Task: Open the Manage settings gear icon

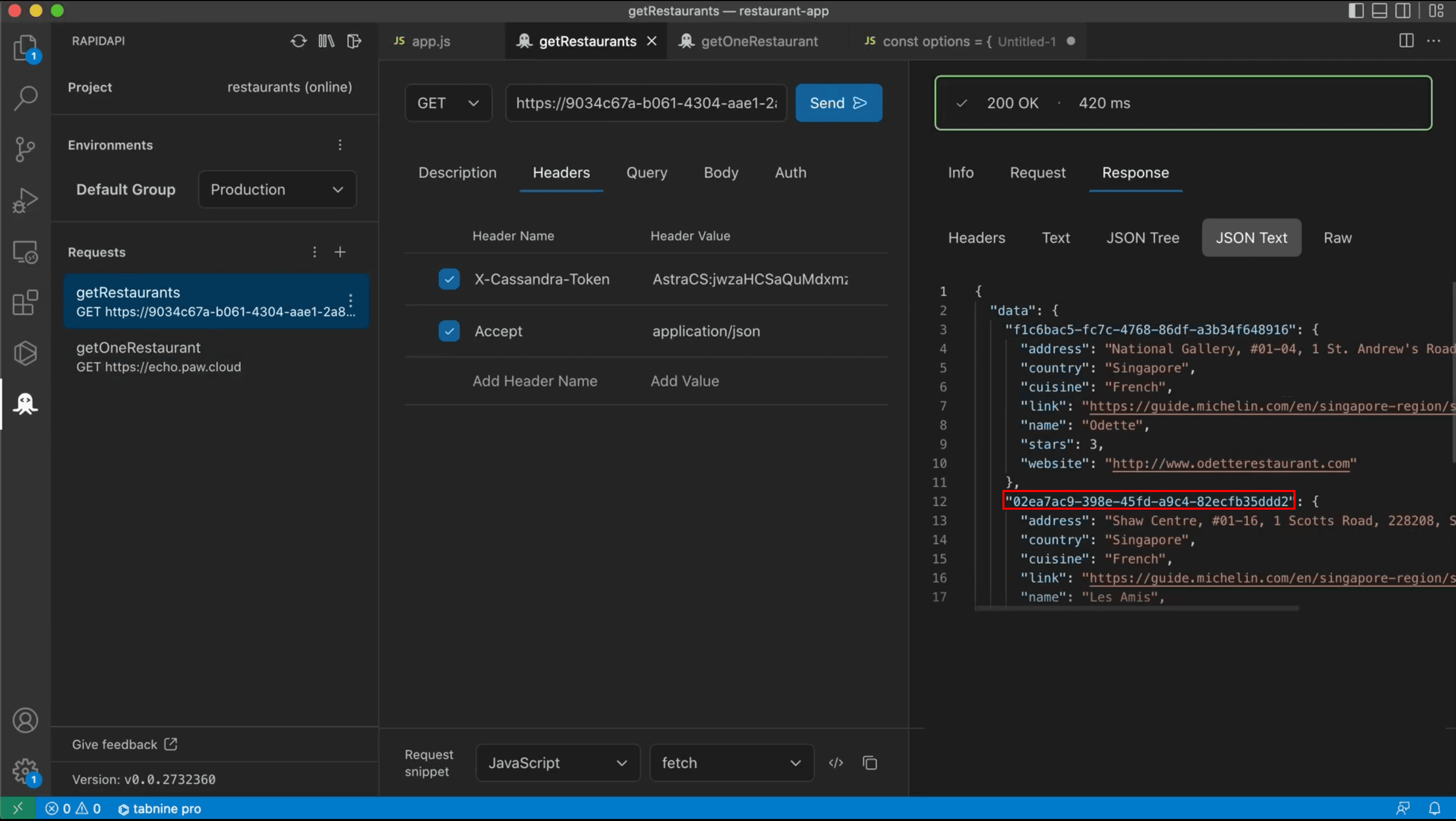Action: pyautogui.click(x=25, y=771)
